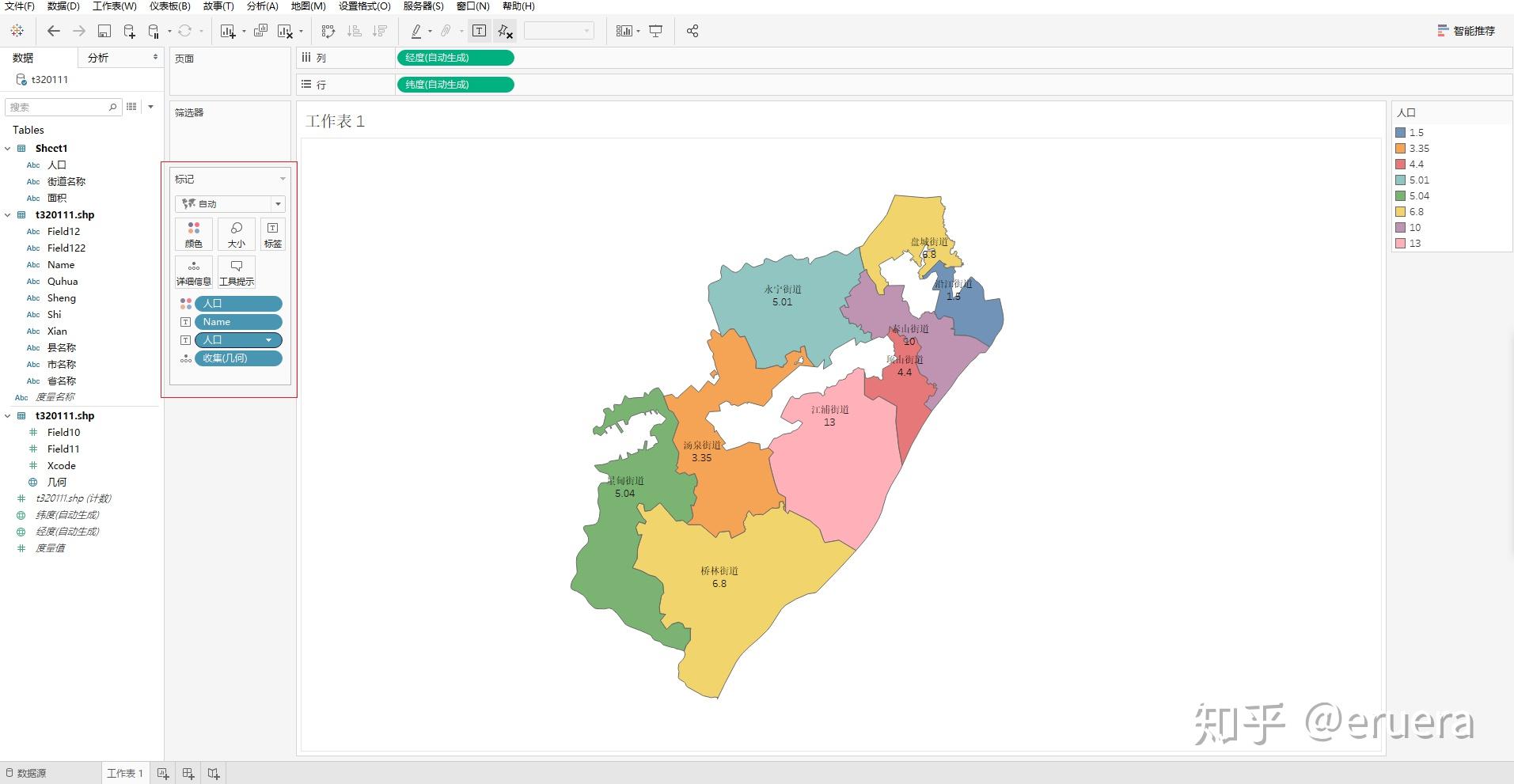Collapse the Sheet1 table tree
Viewport: 1514px width, 784px height.
pyautogui.click(x=8, y=149)
